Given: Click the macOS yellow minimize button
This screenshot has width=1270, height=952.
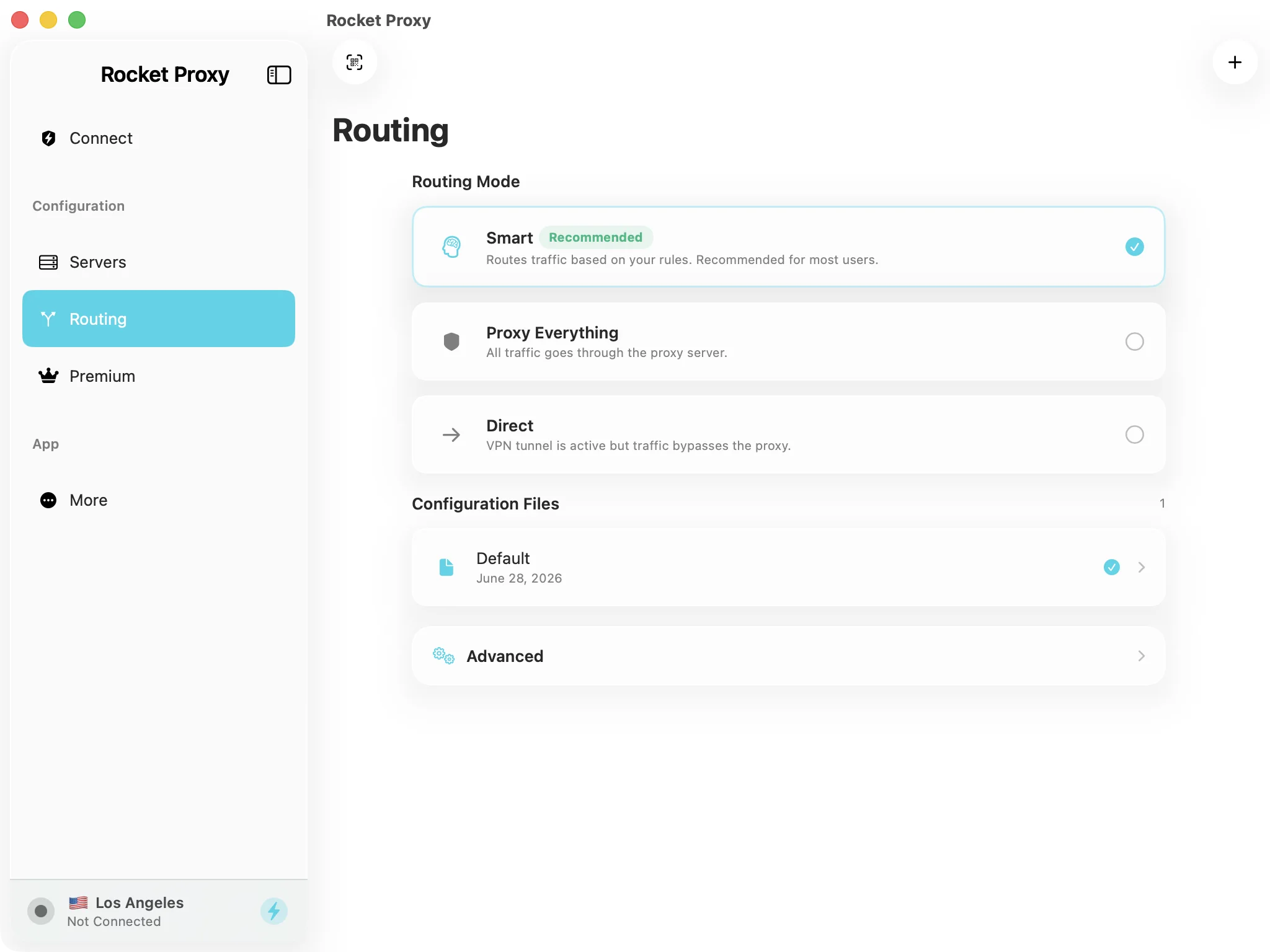Looking at the screenshot, I should [x=48, y=20].
